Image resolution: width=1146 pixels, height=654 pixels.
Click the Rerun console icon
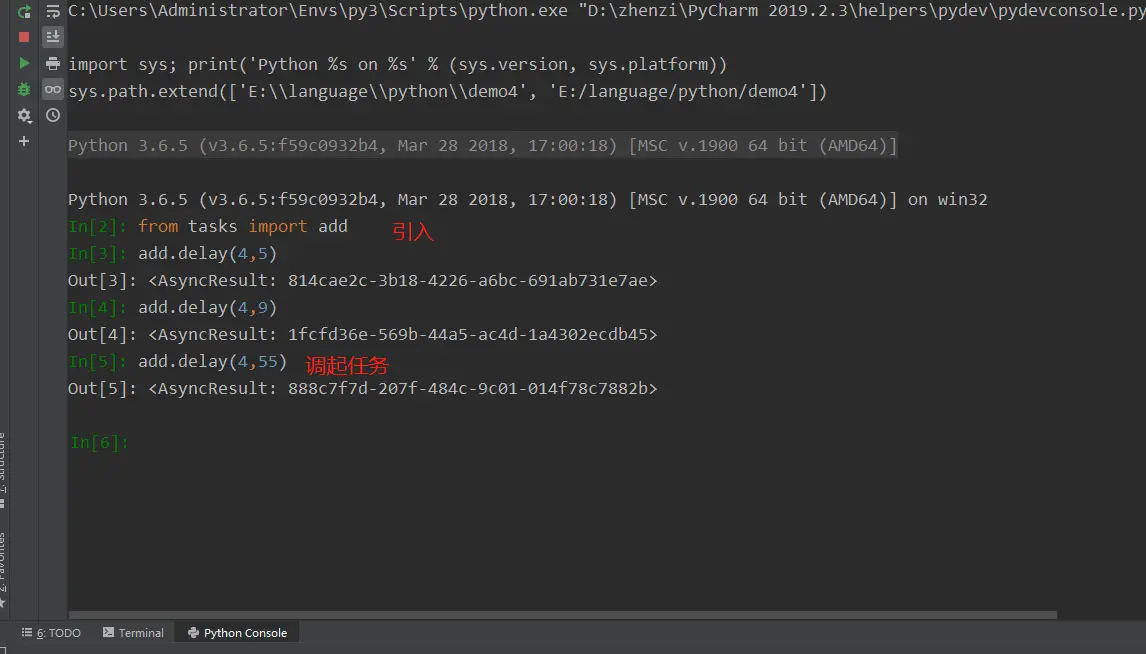point(24,11)
